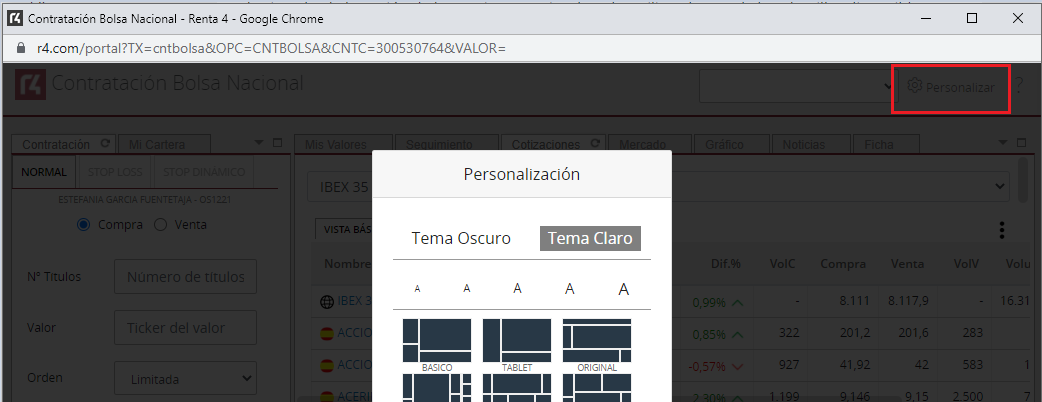Click the globe icon beside IBEX
This screenshot has height=402, width=1042.
[x=326, y=302]
